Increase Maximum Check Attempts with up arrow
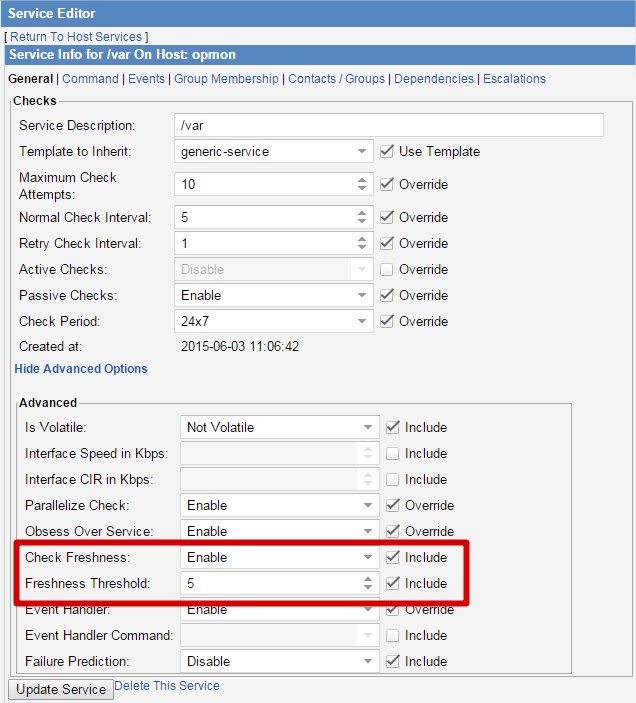This screenshot has height=703, width=636. point(362,180)
